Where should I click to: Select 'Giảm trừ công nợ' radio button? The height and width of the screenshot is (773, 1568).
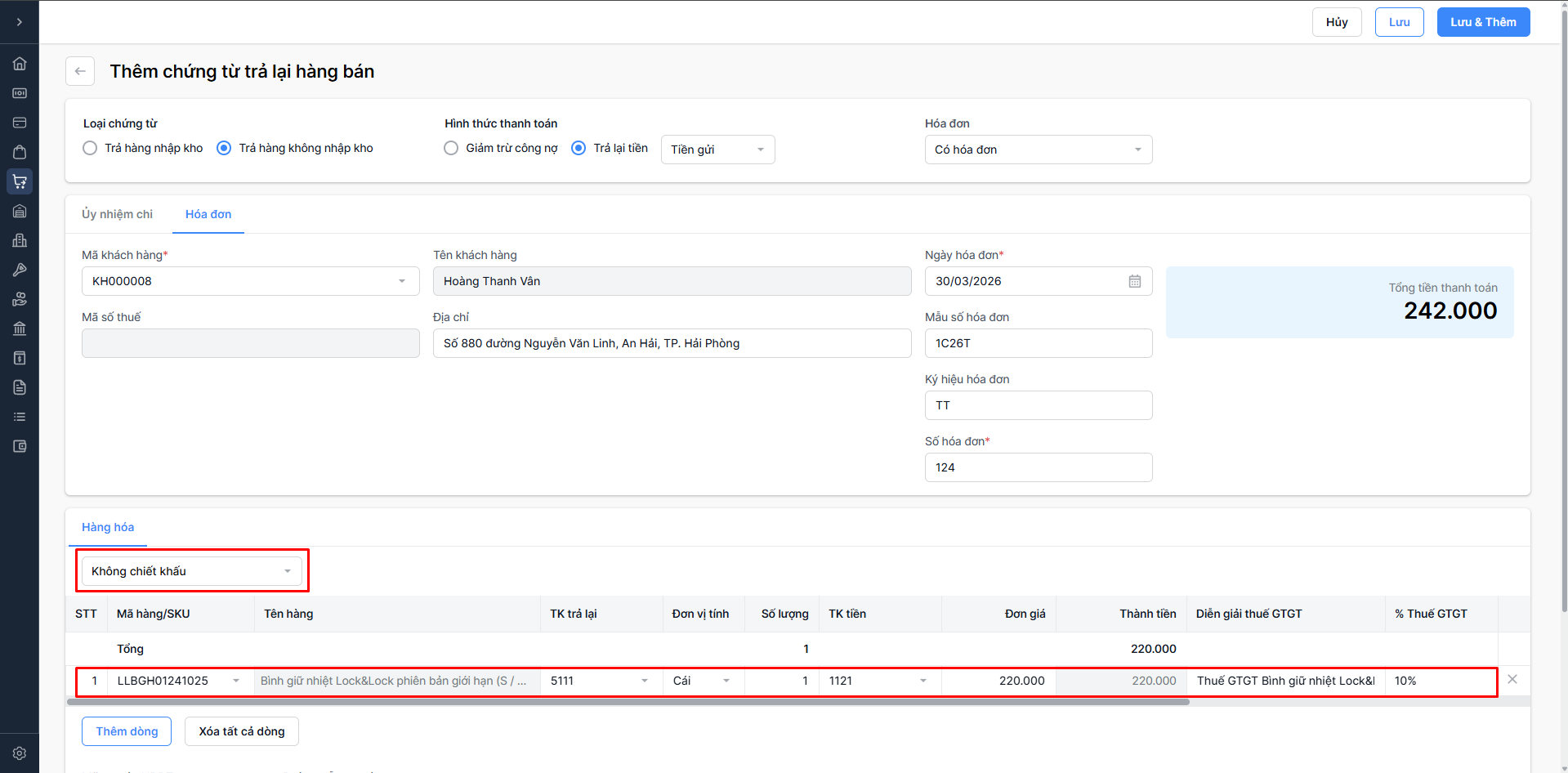point(451,148)
